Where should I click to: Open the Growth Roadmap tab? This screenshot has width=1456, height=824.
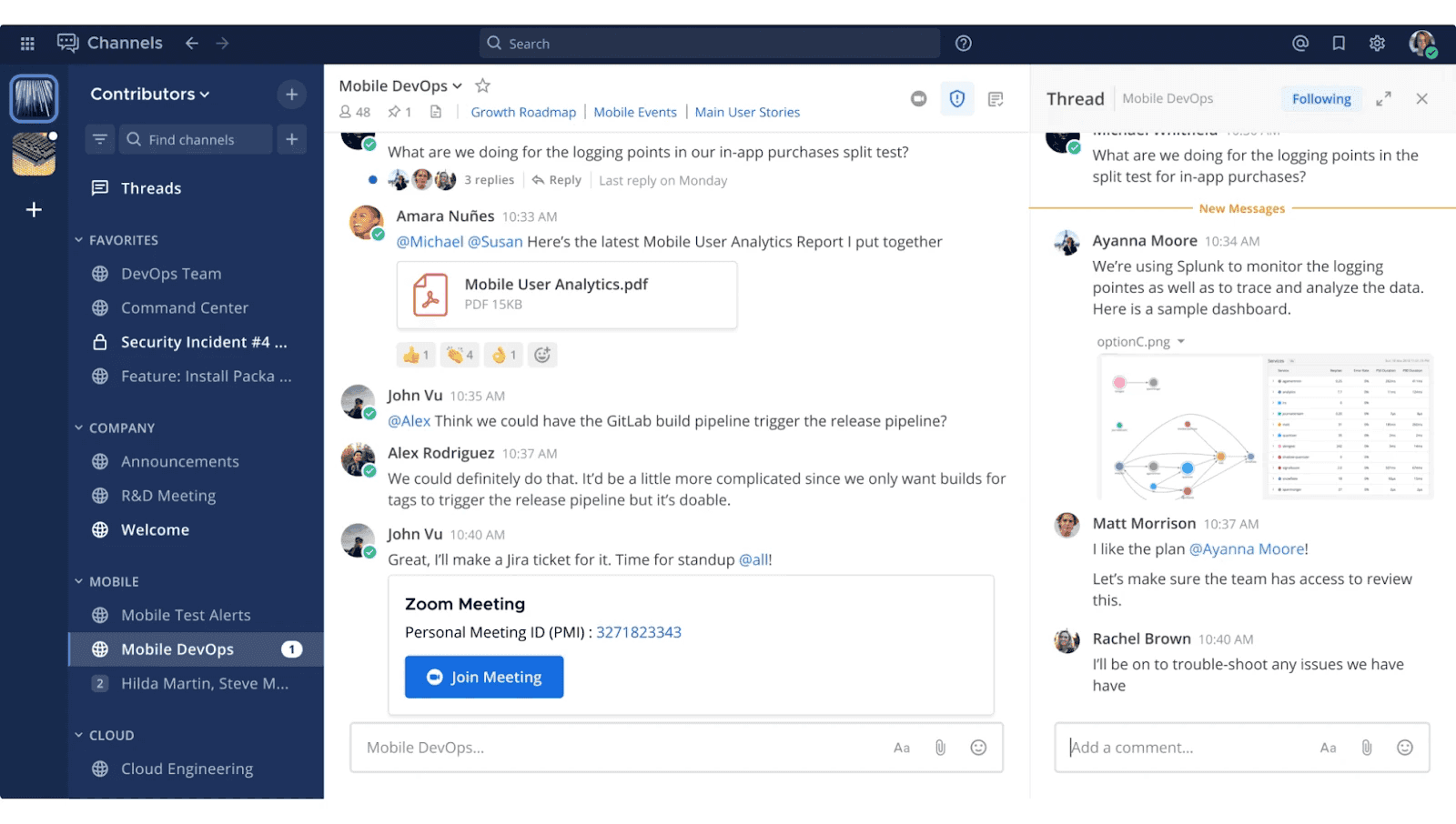click(x=523, y=112)
